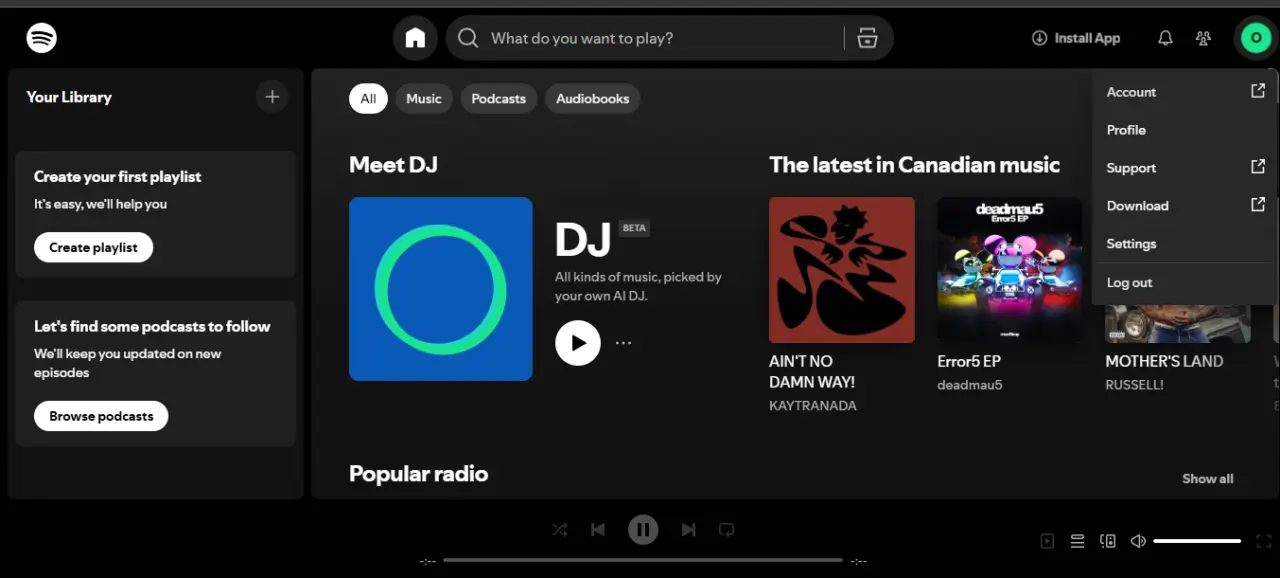Select the All filter chip
This screenshot has width=1280, height=578.
point(368,98)
